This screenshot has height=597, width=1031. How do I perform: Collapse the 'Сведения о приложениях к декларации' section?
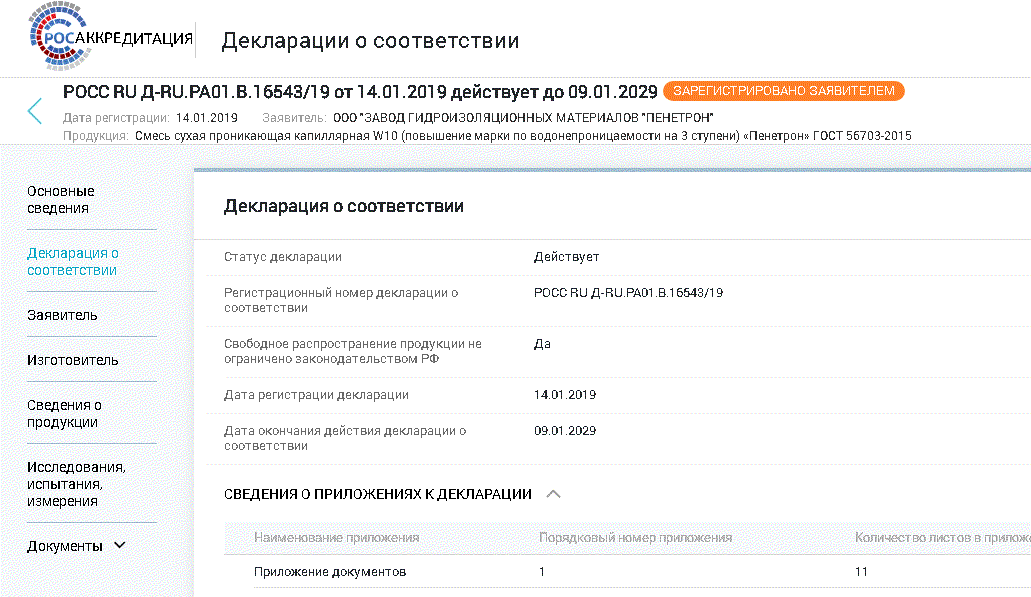point(554,494)
